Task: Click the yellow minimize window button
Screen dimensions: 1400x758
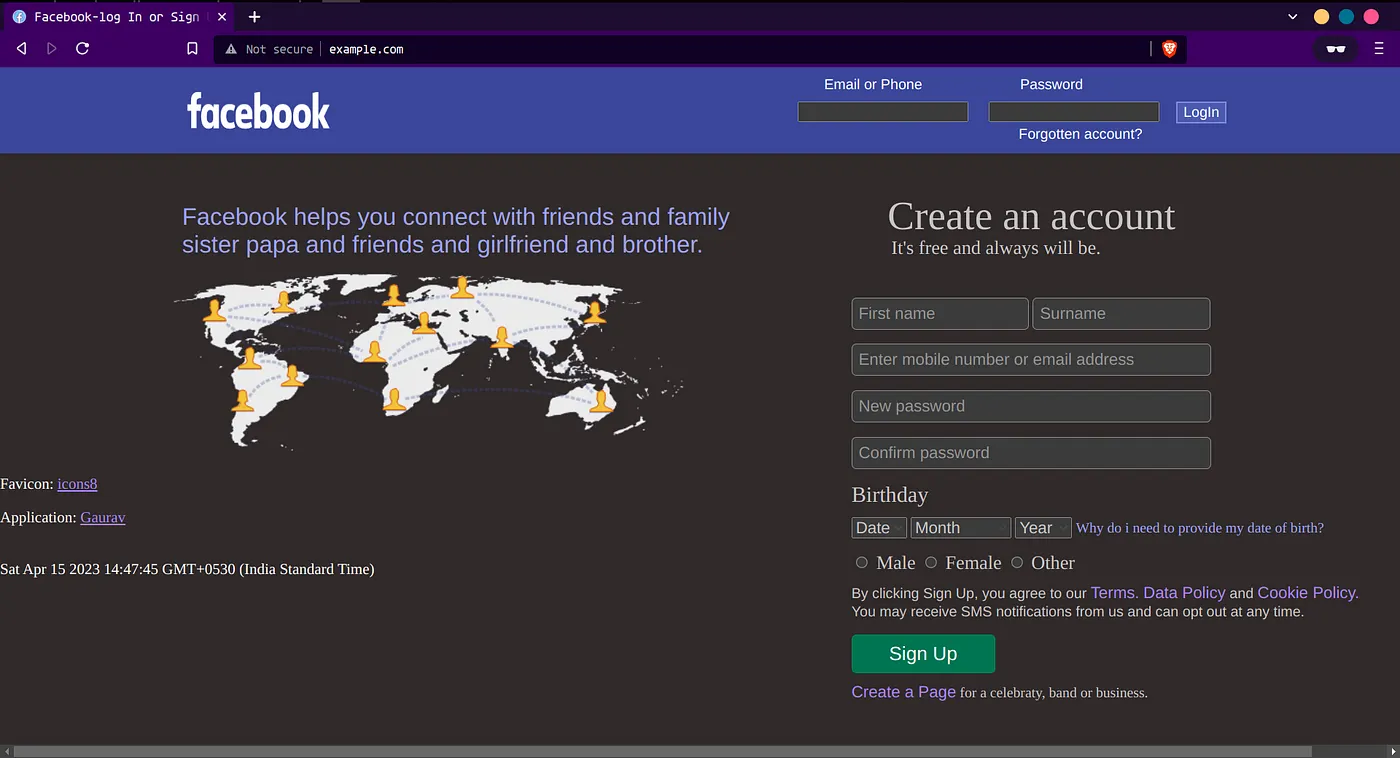Action: click(x=1321, y=17)
